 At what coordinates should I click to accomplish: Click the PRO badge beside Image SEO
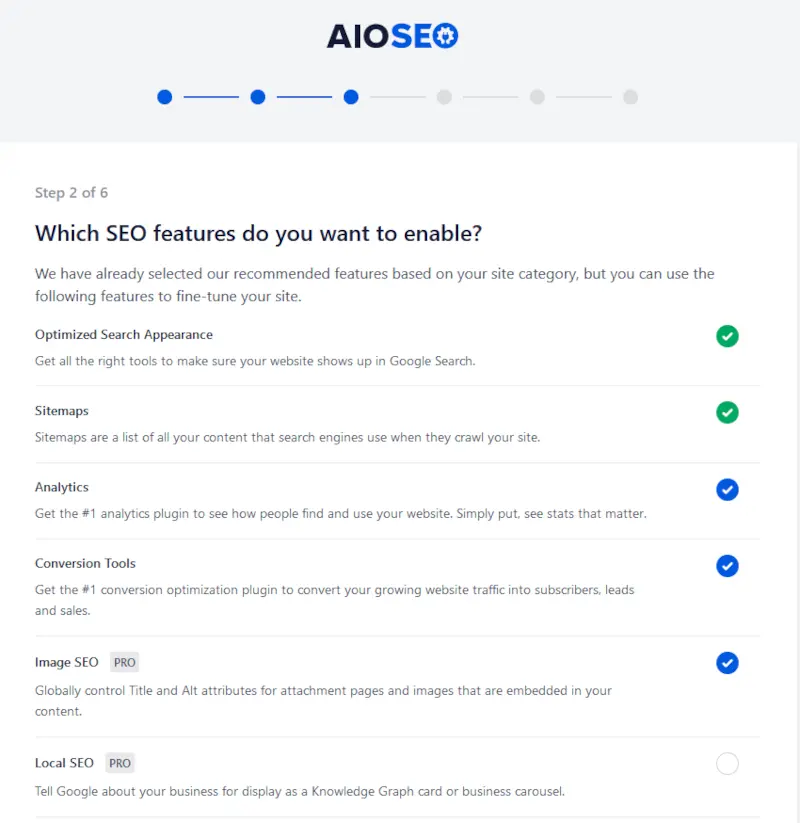click(124, 662)
